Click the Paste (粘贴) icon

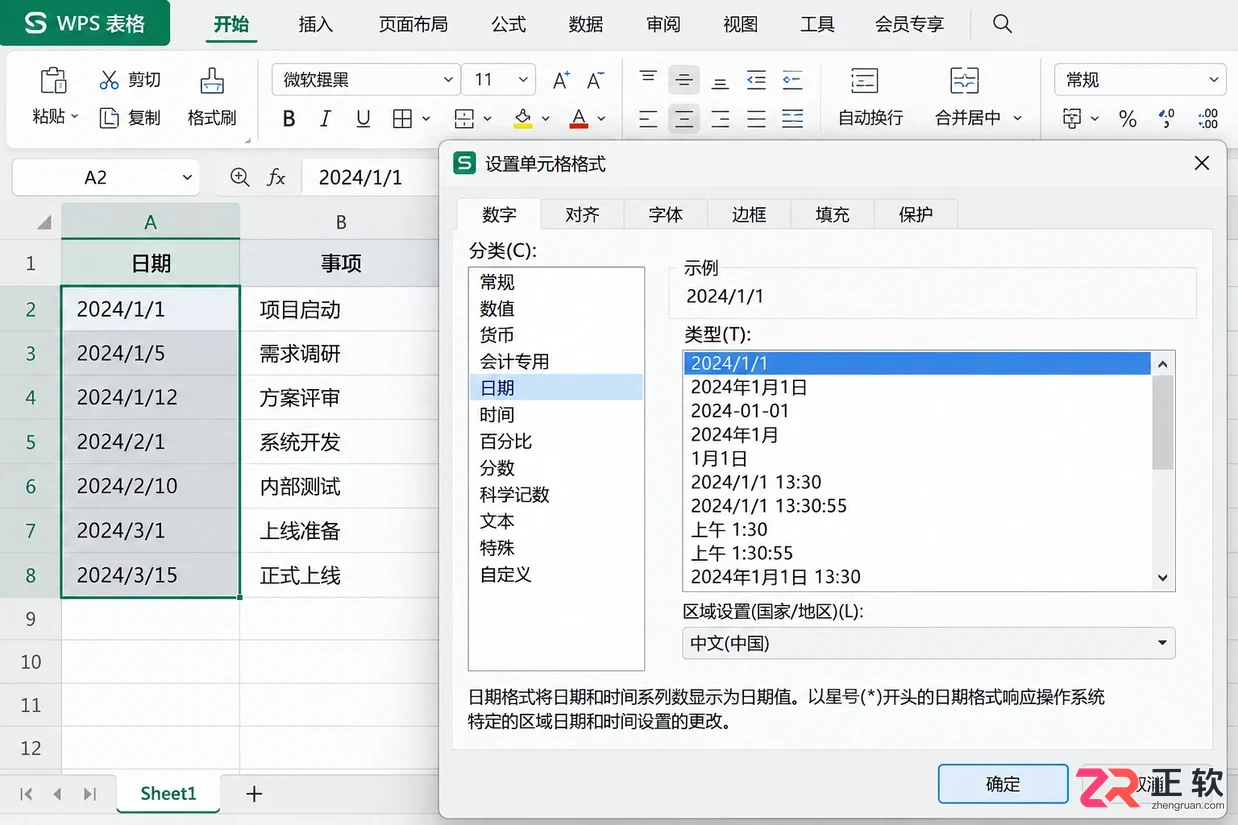pyautogui.click(x=53, y=81)
